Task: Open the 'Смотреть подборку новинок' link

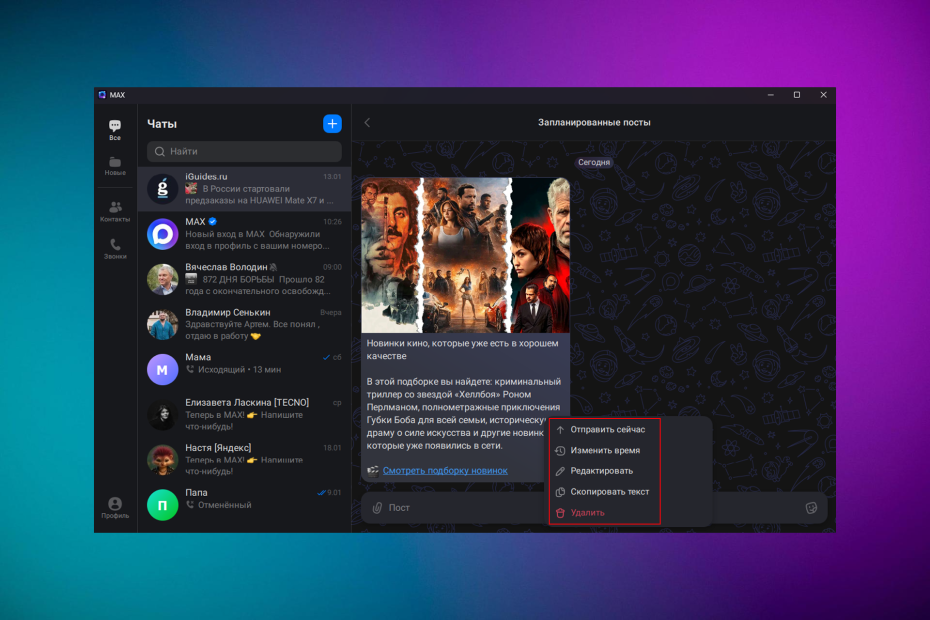Action: (445, 470)
